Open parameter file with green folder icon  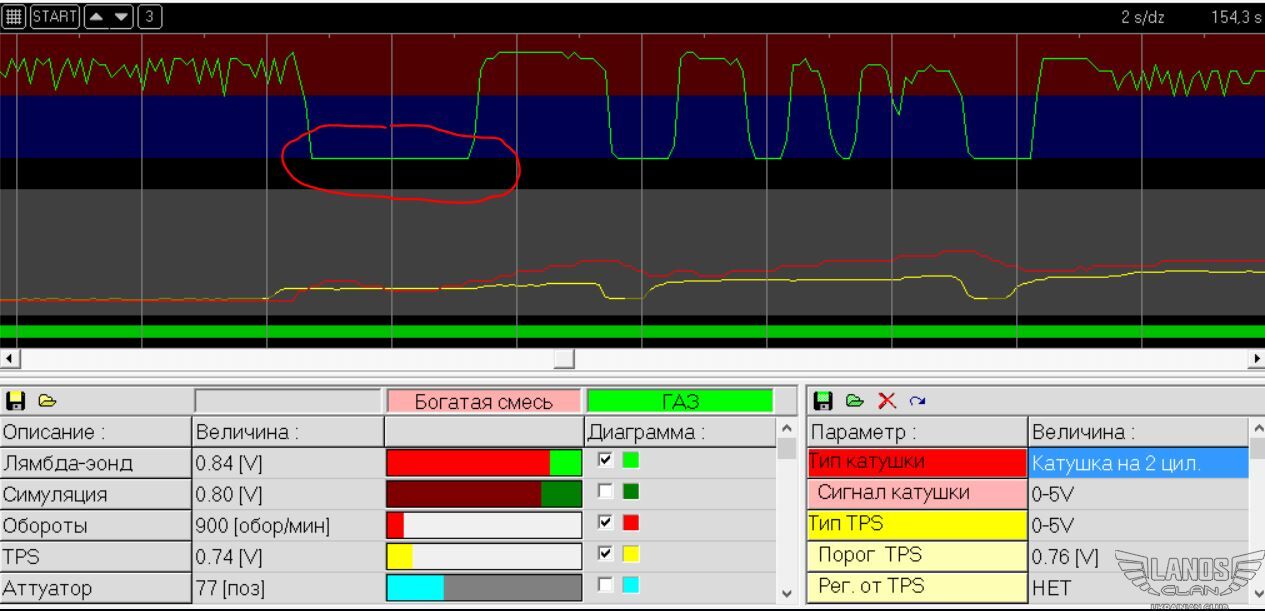click(855, 401)
